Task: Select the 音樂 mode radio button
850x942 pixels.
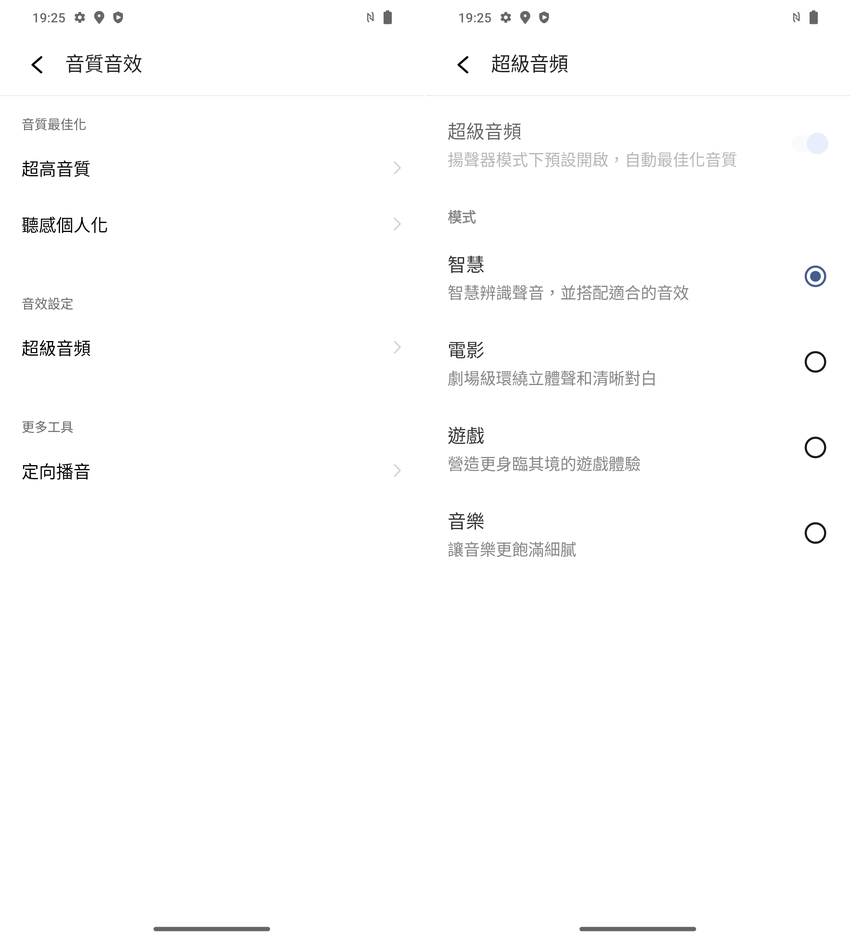Action: (815, 533)
